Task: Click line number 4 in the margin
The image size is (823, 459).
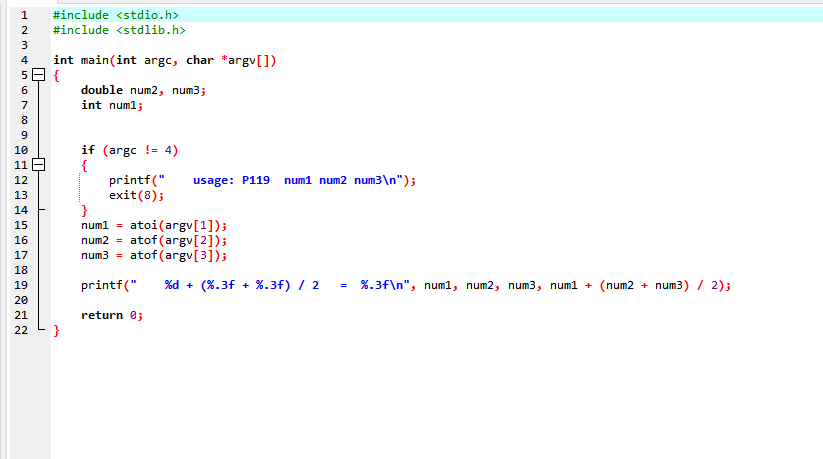Action: pyautogui.click(x=24, y=60)
